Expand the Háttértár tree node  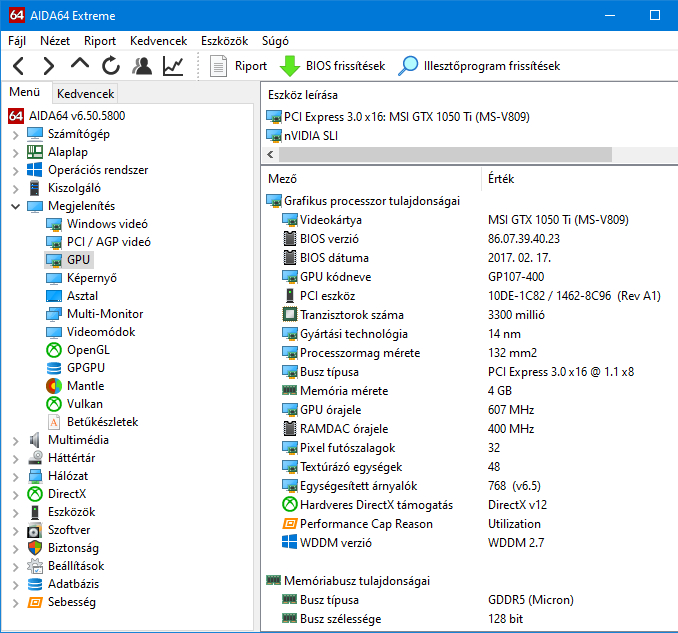click(x=16, y=459)
